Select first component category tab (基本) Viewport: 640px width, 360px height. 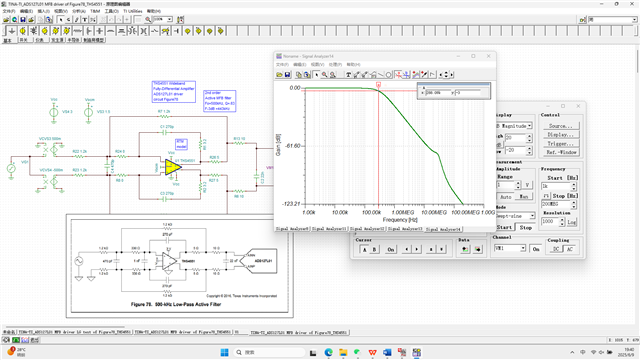(8, 40)
